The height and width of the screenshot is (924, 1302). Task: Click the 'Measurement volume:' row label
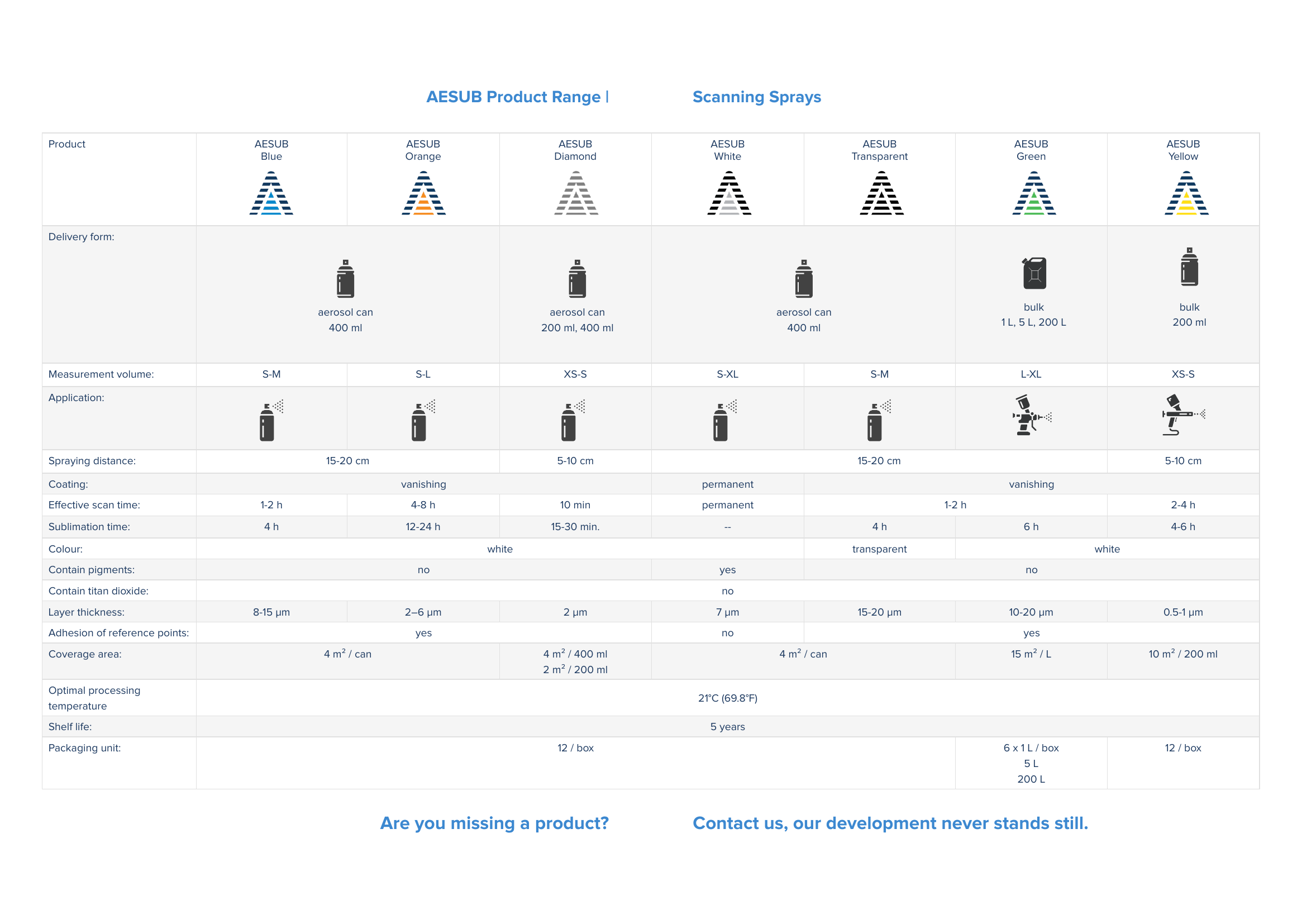101,374
